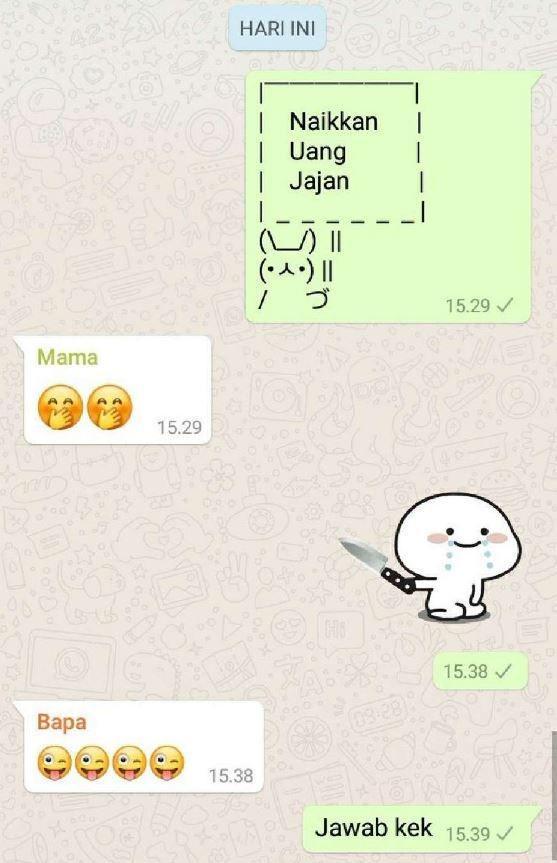Tap the HARI INI date label
Screen dimensions: 557x863
coord(277,28)
